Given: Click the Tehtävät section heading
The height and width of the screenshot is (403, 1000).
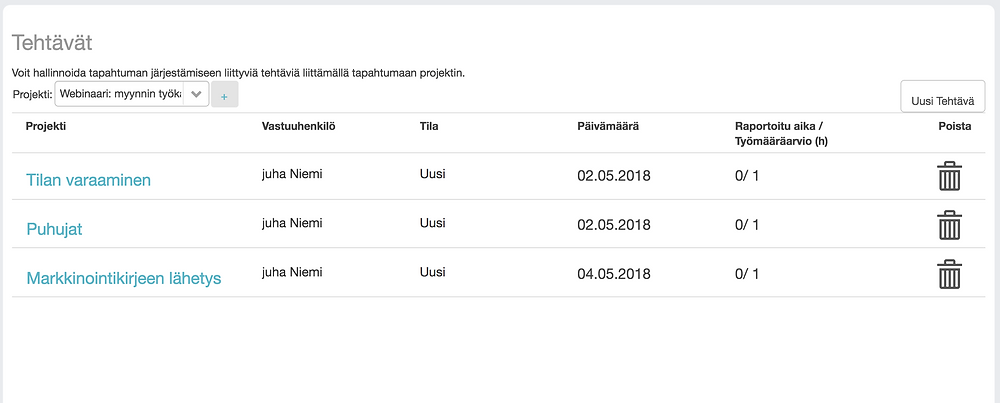Looking at the screenshot, I should tap(52, 43).
